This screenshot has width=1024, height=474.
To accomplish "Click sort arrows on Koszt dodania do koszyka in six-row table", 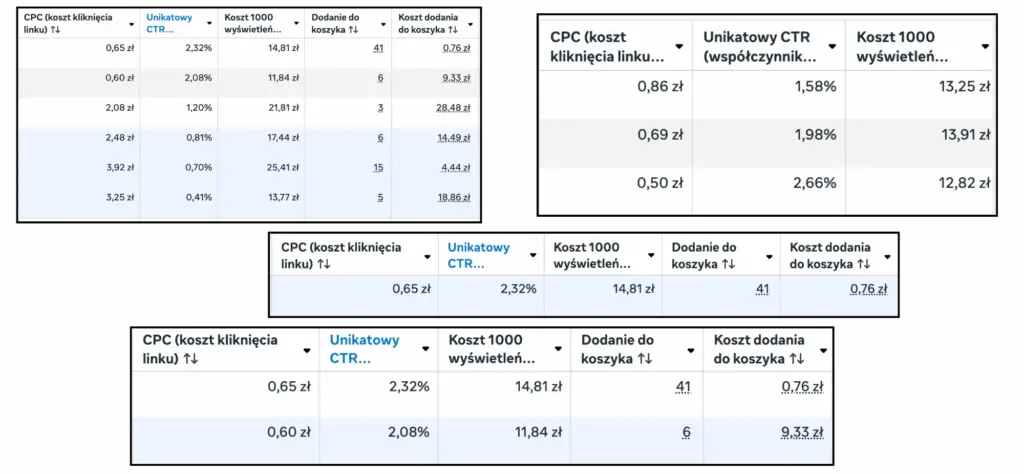I will (454, 30).
